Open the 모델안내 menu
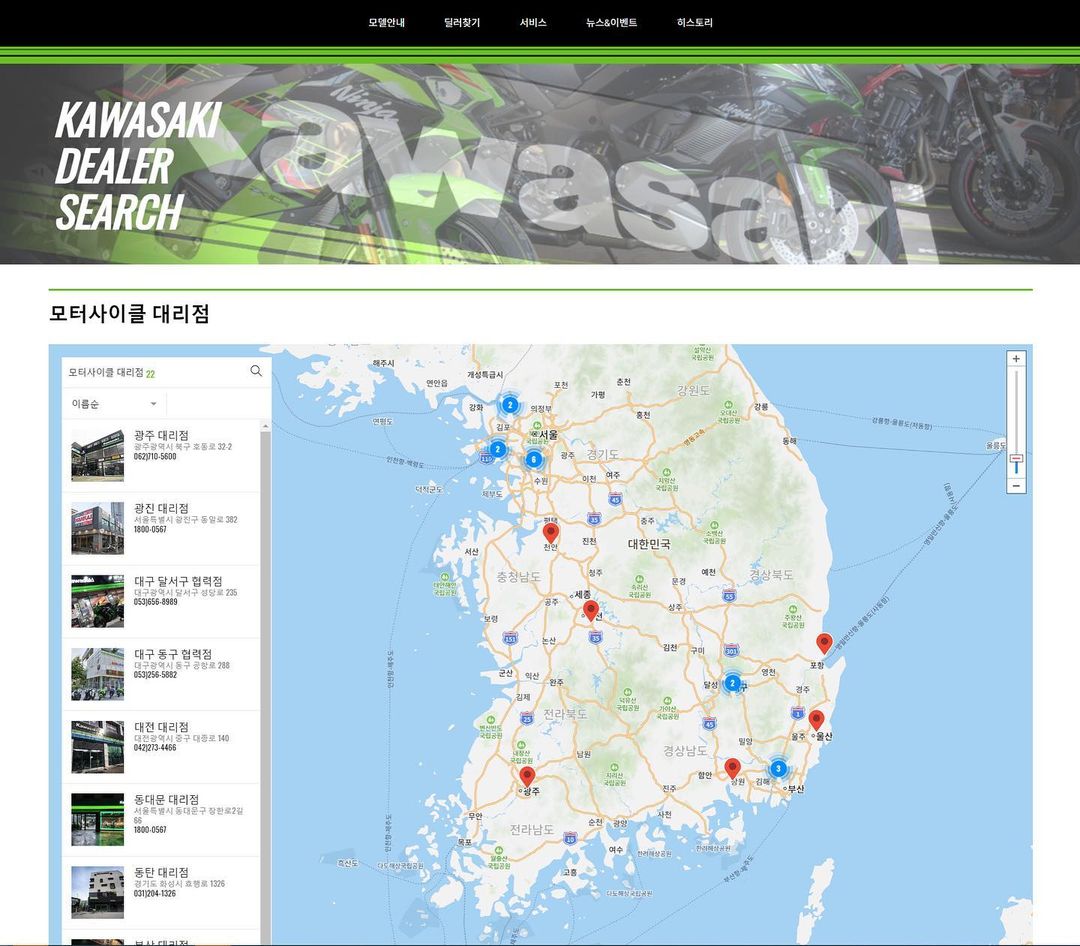The height and width of the screenshot is (946, 1080). (386, 23)
